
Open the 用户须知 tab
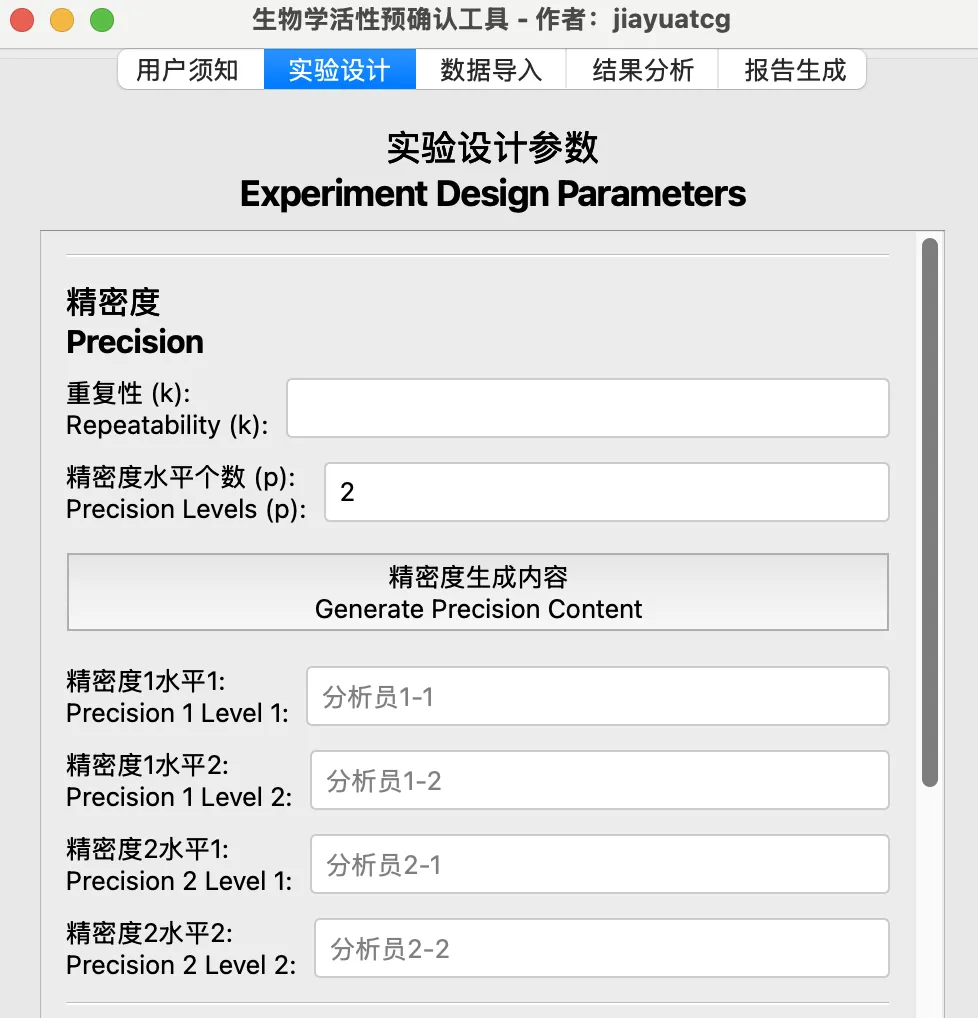(x=188, y=70)
